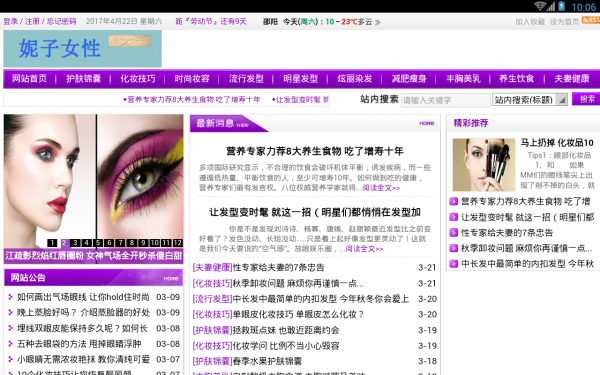Screen dimensions: 600x375
Task: Open notice 埋线双眼皮能保持多久呢
Action: click(82, 328)
